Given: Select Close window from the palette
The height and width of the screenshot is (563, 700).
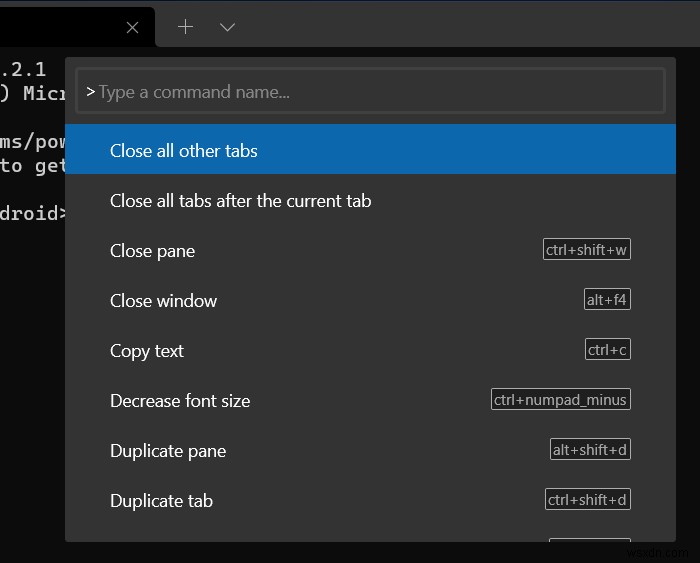Looking at the screenshot, I should [163, 301].
